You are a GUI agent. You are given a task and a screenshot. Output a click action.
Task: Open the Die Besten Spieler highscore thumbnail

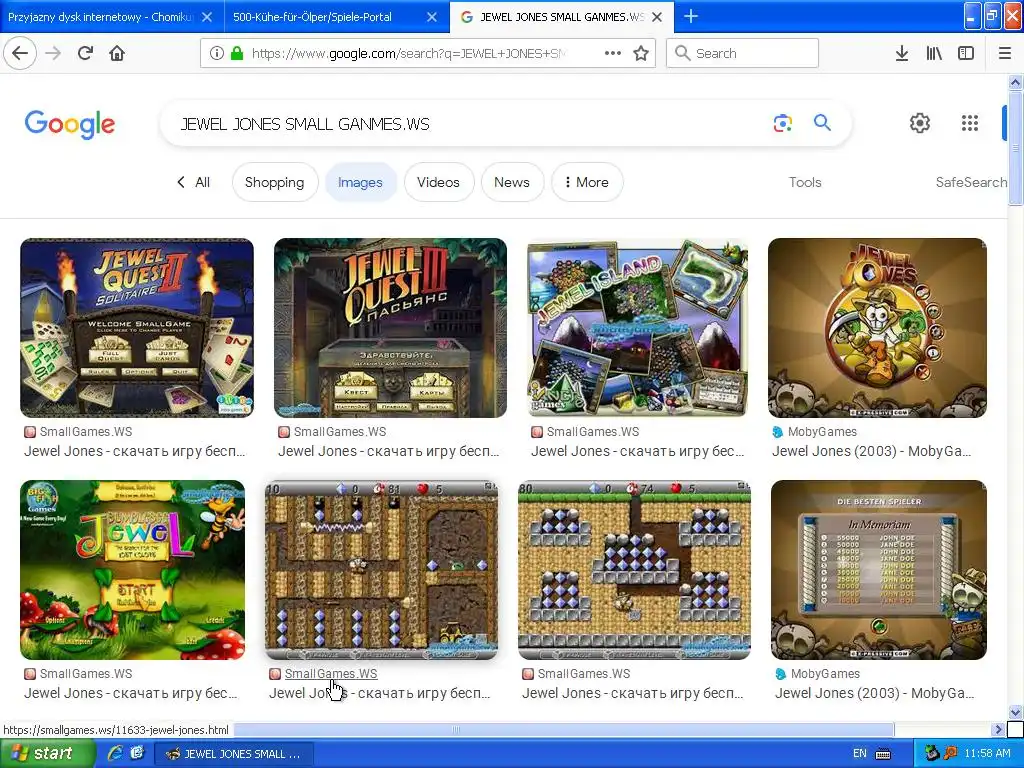[x=878, y=570]
